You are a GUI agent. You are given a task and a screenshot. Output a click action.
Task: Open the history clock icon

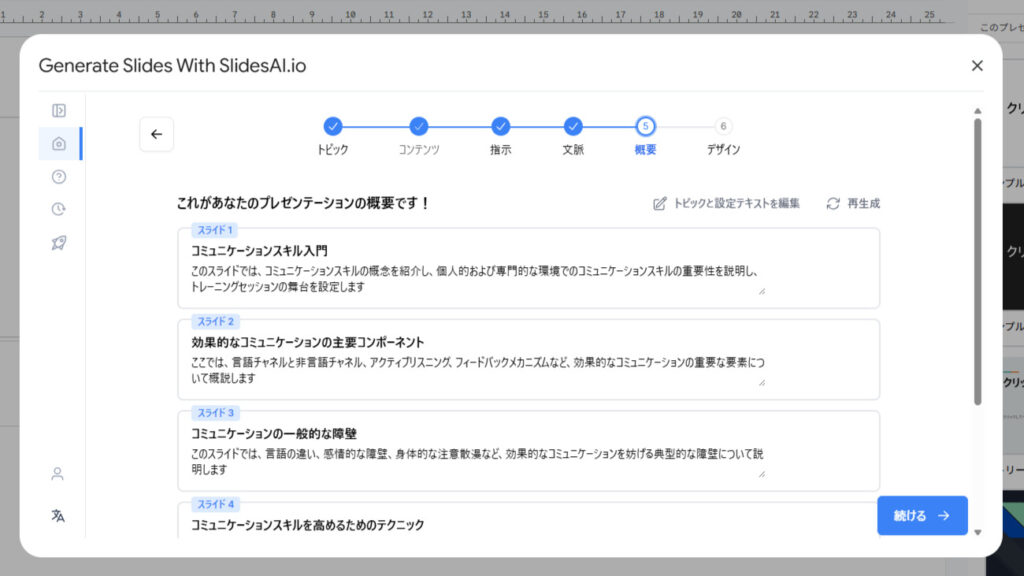coord(59,209)
